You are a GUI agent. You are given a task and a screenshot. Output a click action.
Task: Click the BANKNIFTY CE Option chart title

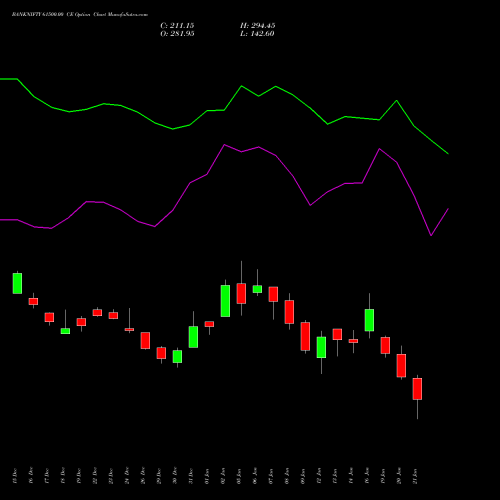[80, 15]
